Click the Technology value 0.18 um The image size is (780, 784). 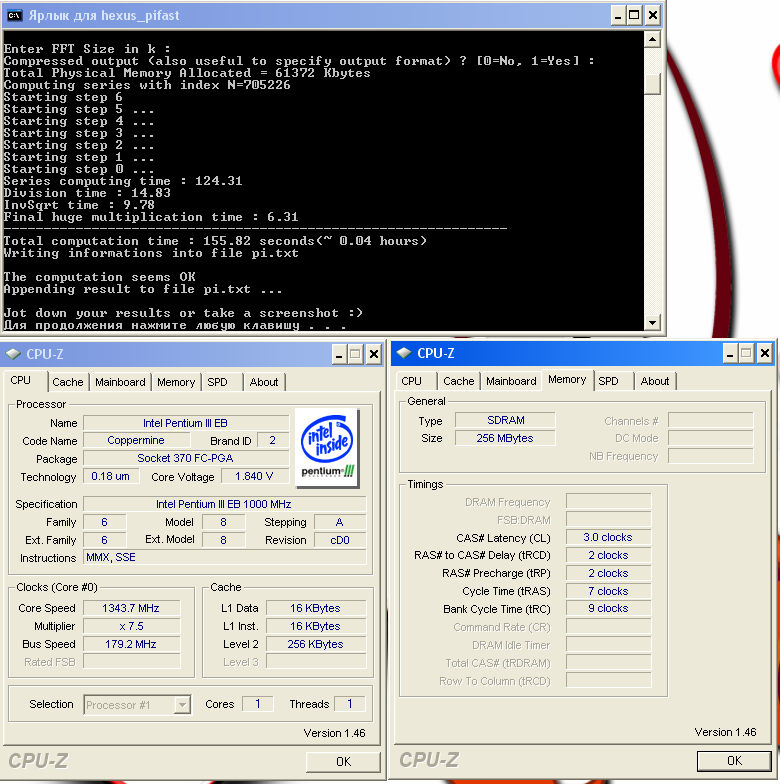pyautogui.click(x=110, y=476)
